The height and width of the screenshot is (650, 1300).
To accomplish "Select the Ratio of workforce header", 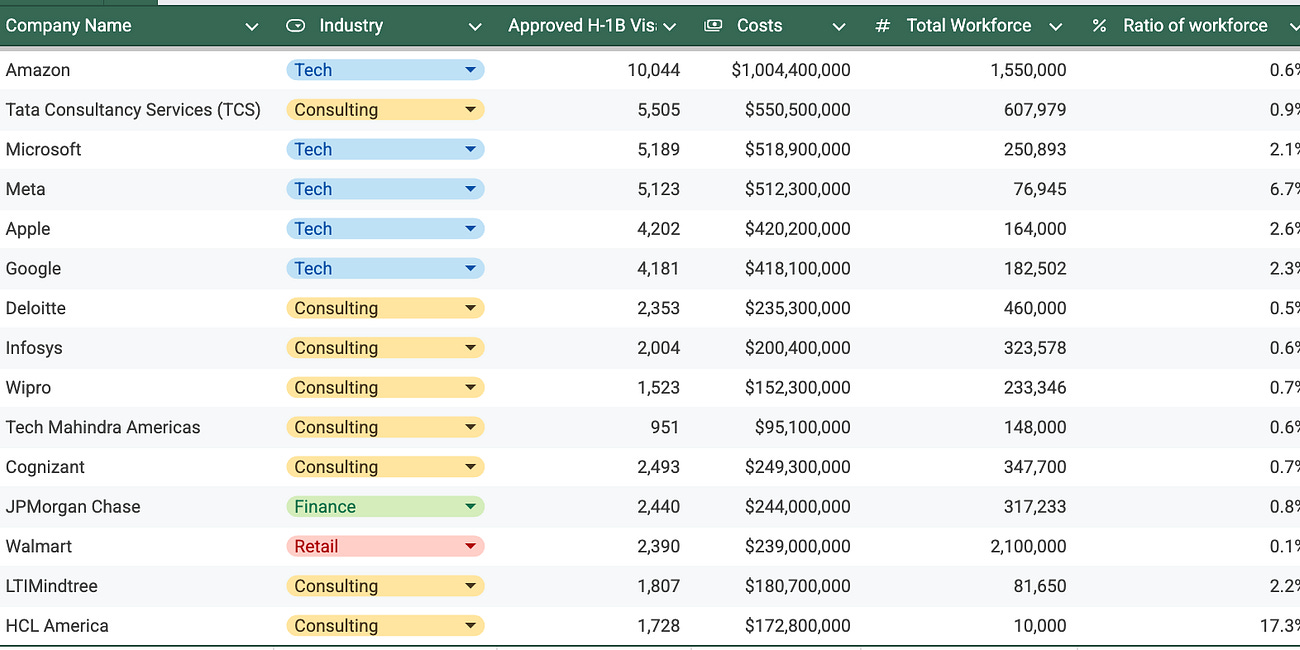I will (x=1189, y=26).
